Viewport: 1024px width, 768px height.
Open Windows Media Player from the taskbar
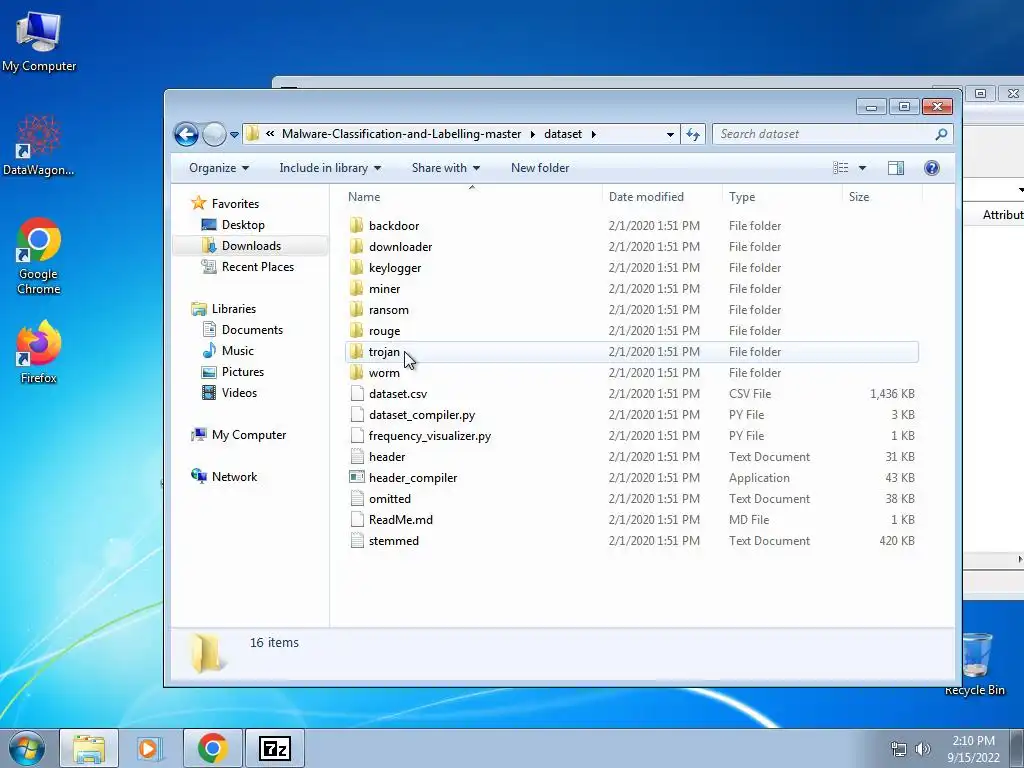click(x=150, y=748)
